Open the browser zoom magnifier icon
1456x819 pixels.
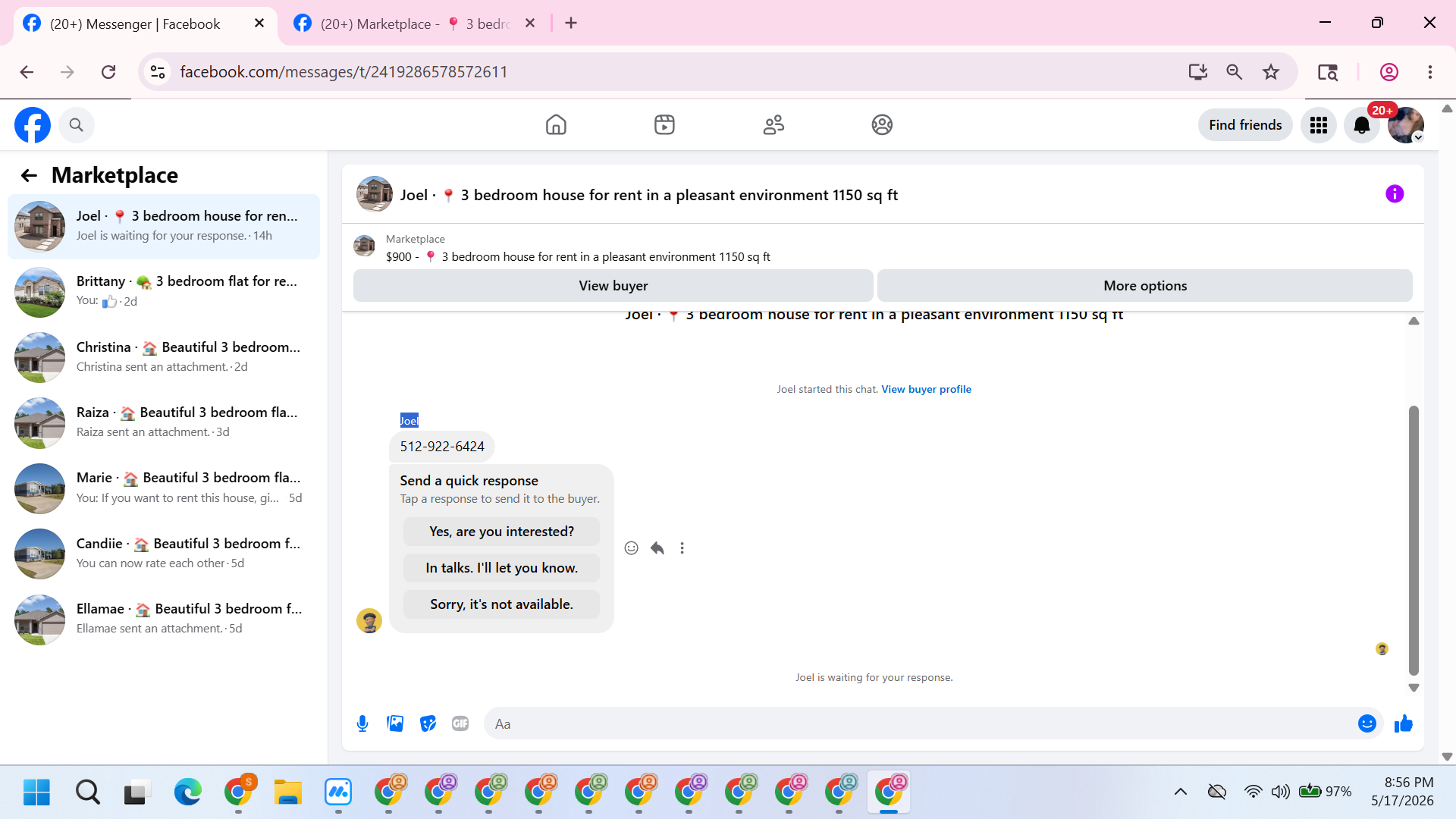(x=1235, y=72)
